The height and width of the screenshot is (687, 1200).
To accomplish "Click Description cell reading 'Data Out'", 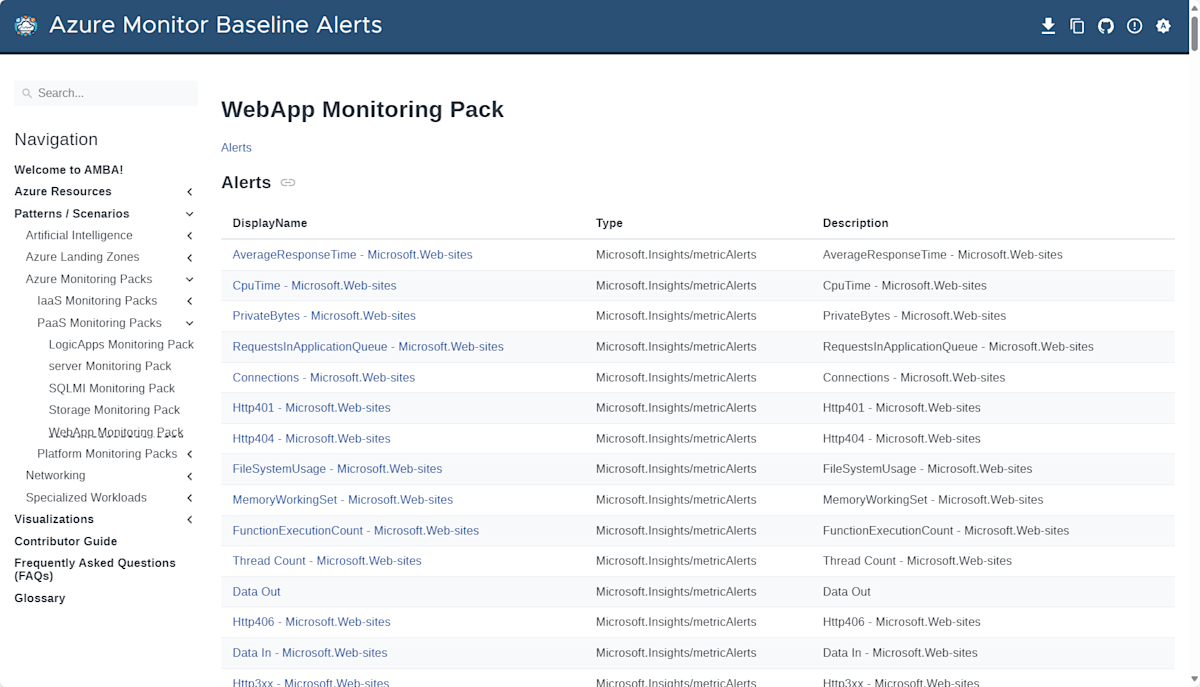I will (847, 591).
